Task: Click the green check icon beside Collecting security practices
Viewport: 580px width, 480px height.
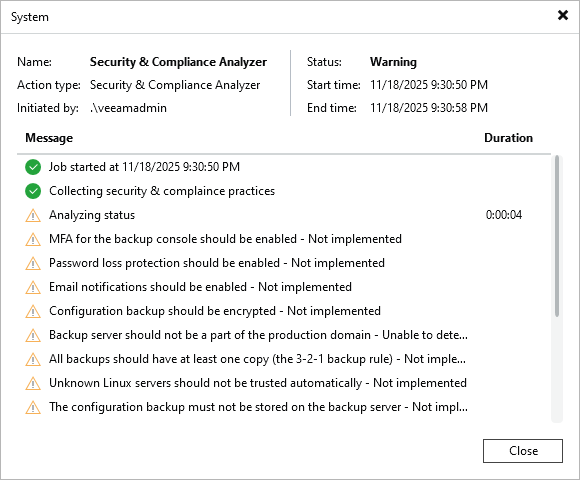Action: click(x=33, y=191)
